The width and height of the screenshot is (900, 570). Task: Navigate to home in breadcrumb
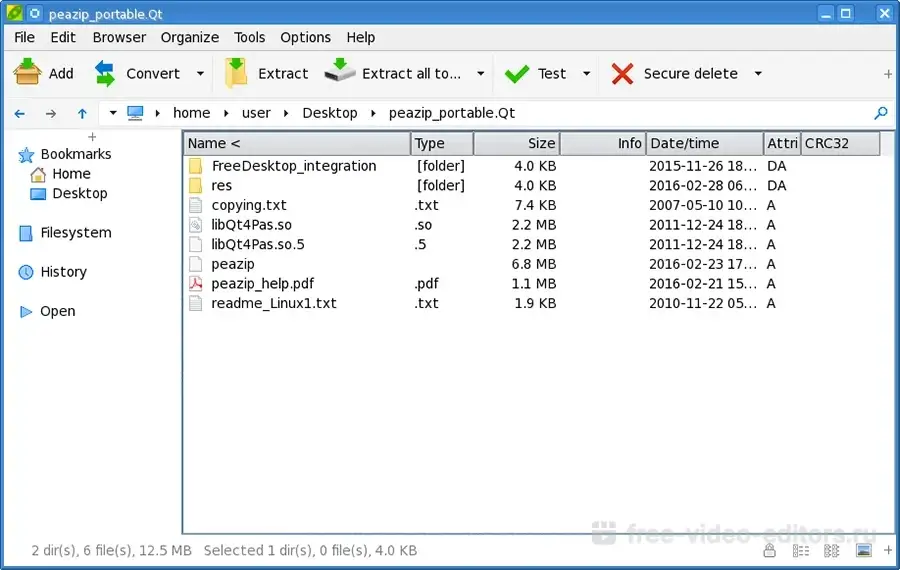pos(192,113)
